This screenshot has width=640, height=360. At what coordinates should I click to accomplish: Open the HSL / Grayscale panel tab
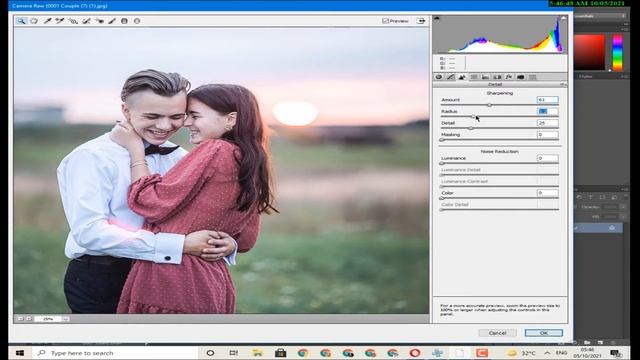pos(474,77)
